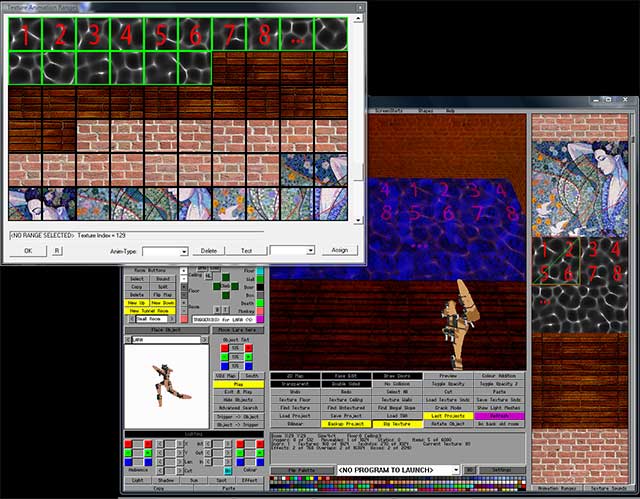Viewport: 640px width, 499px height.
Task: Open the NO PROGRAM TO LAUNCH dropdown
Action: (398, 469)
